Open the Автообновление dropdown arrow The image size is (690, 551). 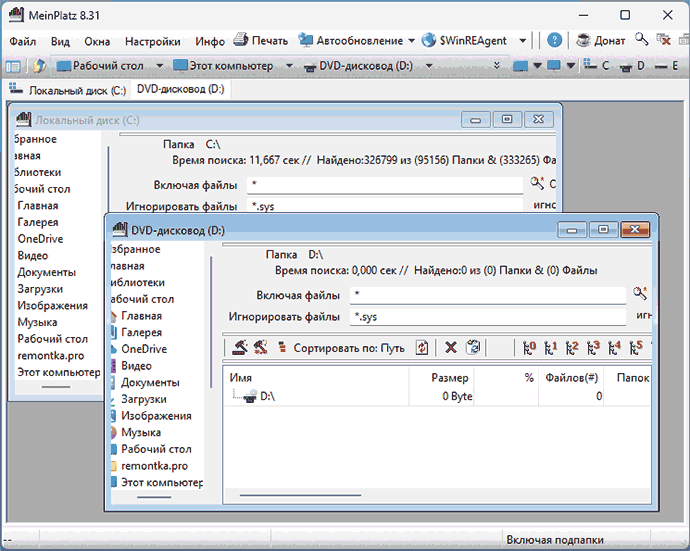(411, 40)
